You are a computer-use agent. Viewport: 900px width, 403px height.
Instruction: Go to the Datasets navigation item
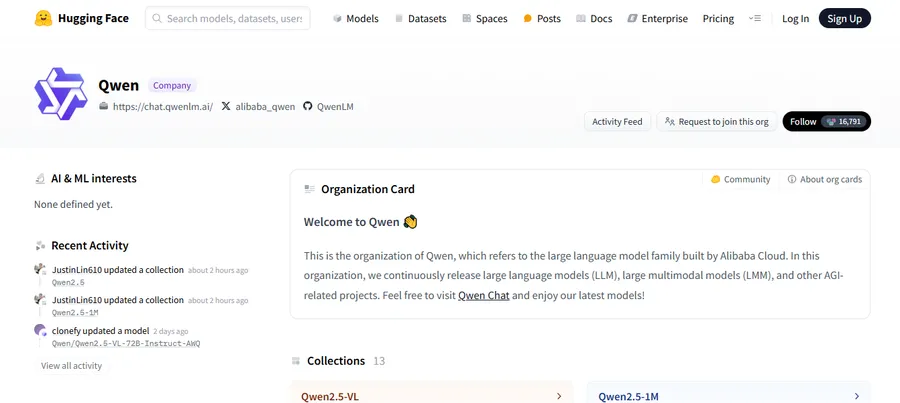tap(420, 19)
